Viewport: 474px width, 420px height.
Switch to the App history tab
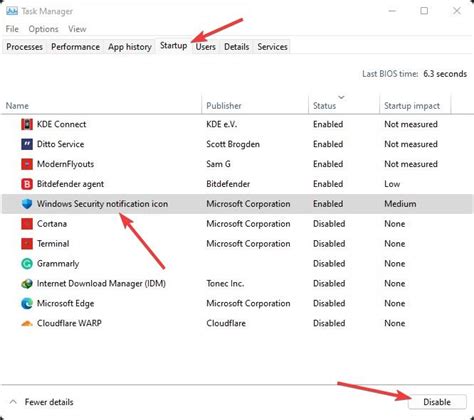point(130,47)
